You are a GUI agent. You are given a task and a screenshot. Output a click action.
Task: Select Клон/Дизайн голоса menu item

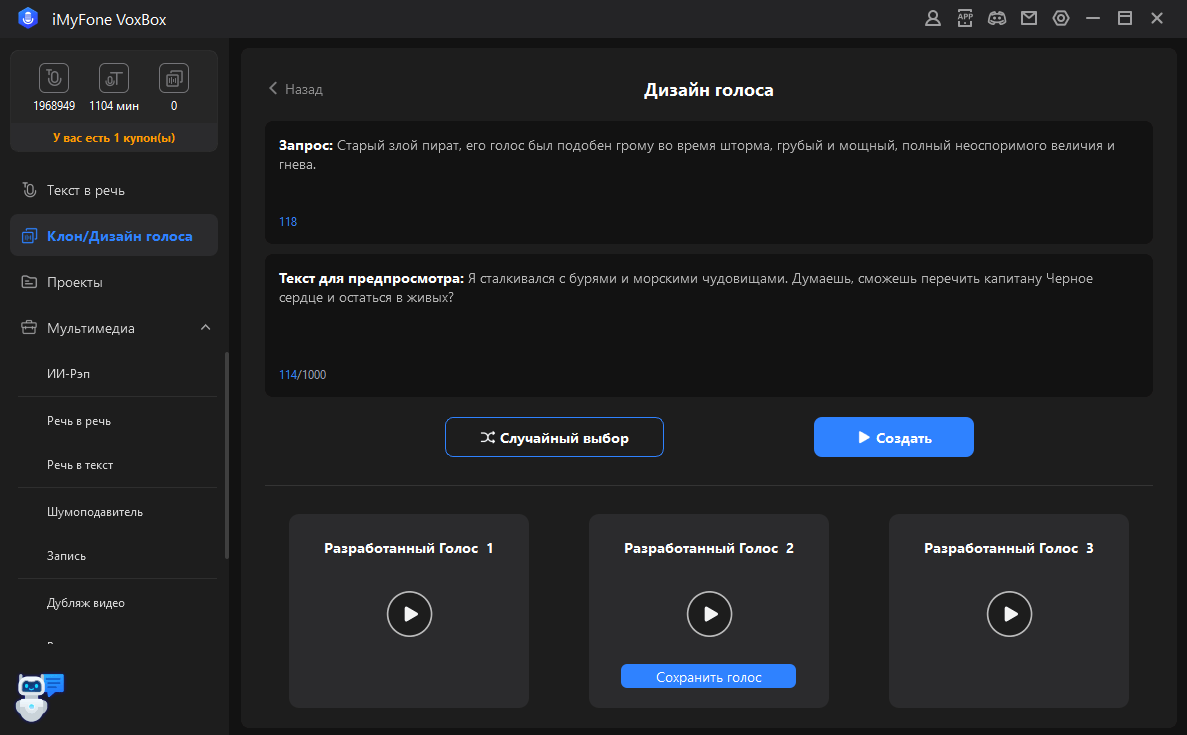tap(114, 235)
